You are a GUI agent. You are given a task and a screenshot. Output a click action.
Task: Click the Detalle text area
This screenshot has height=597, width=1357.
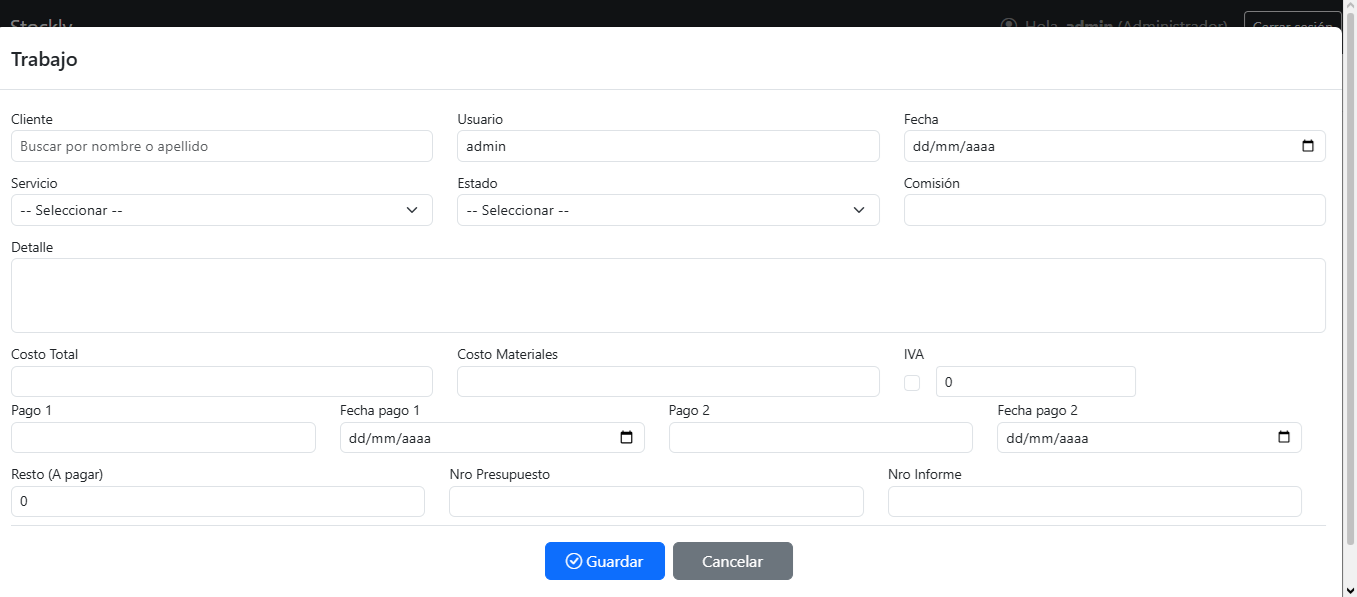click(x=668, y=295)
